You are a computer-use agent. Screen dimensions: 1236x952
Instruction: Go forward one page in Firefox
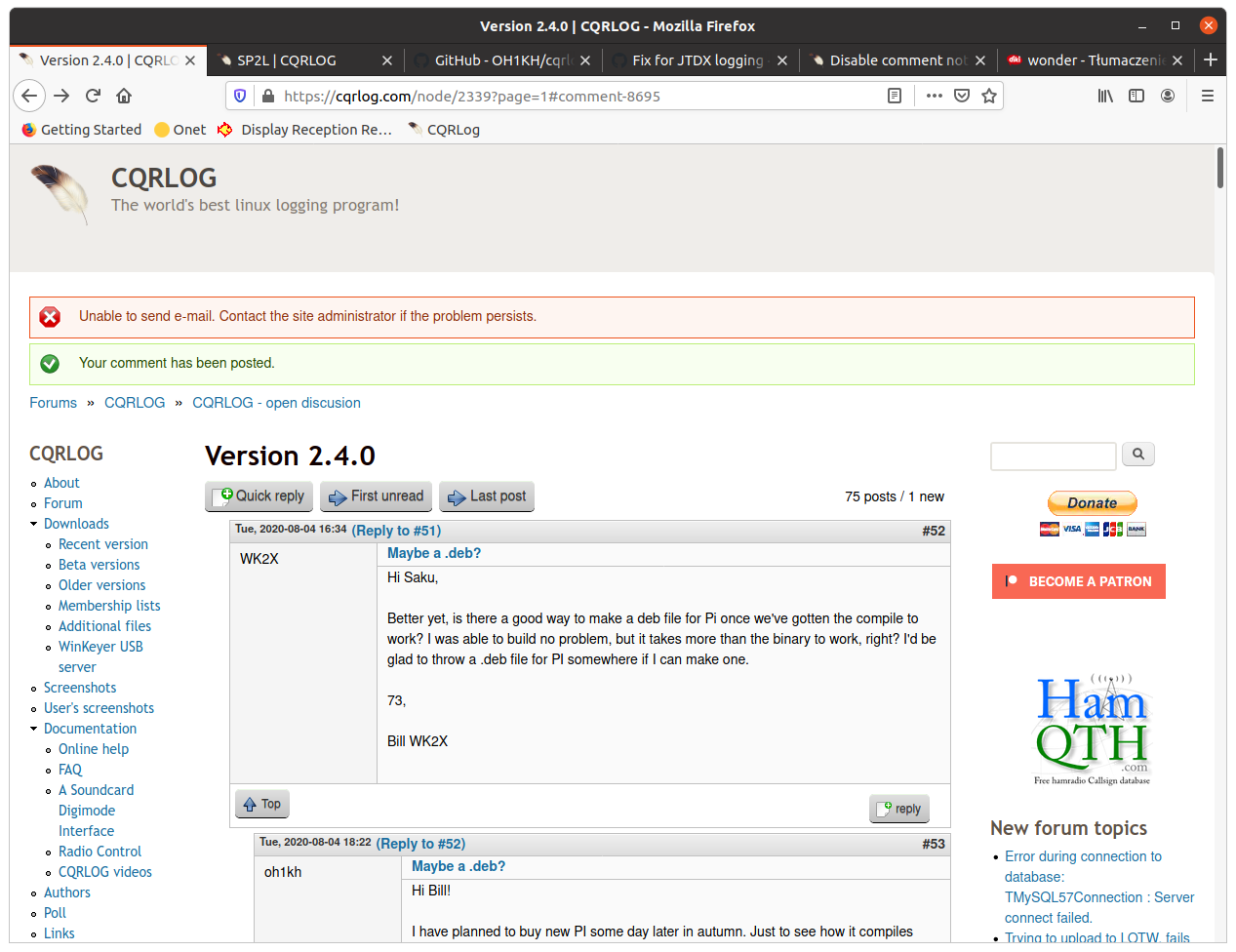61,96
